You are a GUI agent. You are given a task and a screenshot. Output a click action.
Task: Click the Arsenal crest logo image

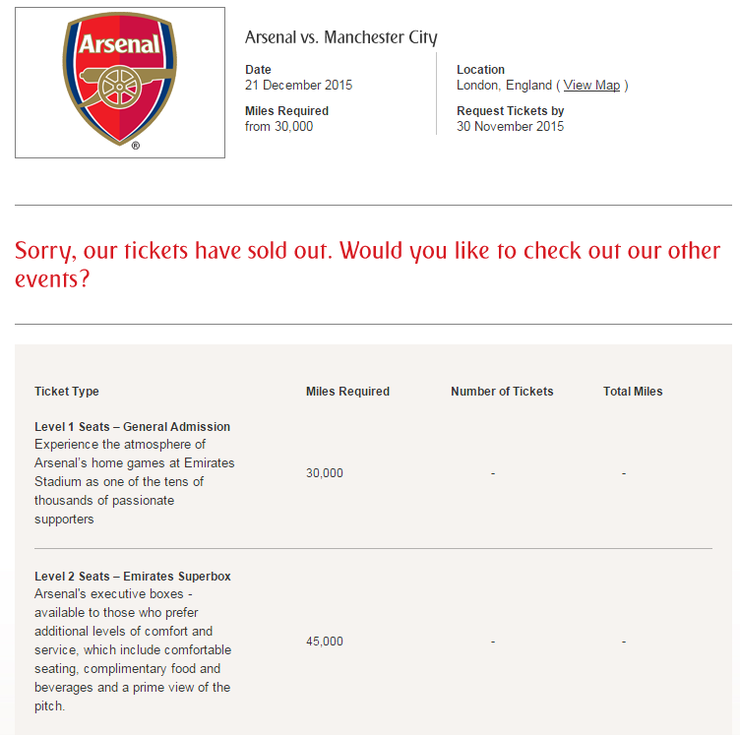120,82
